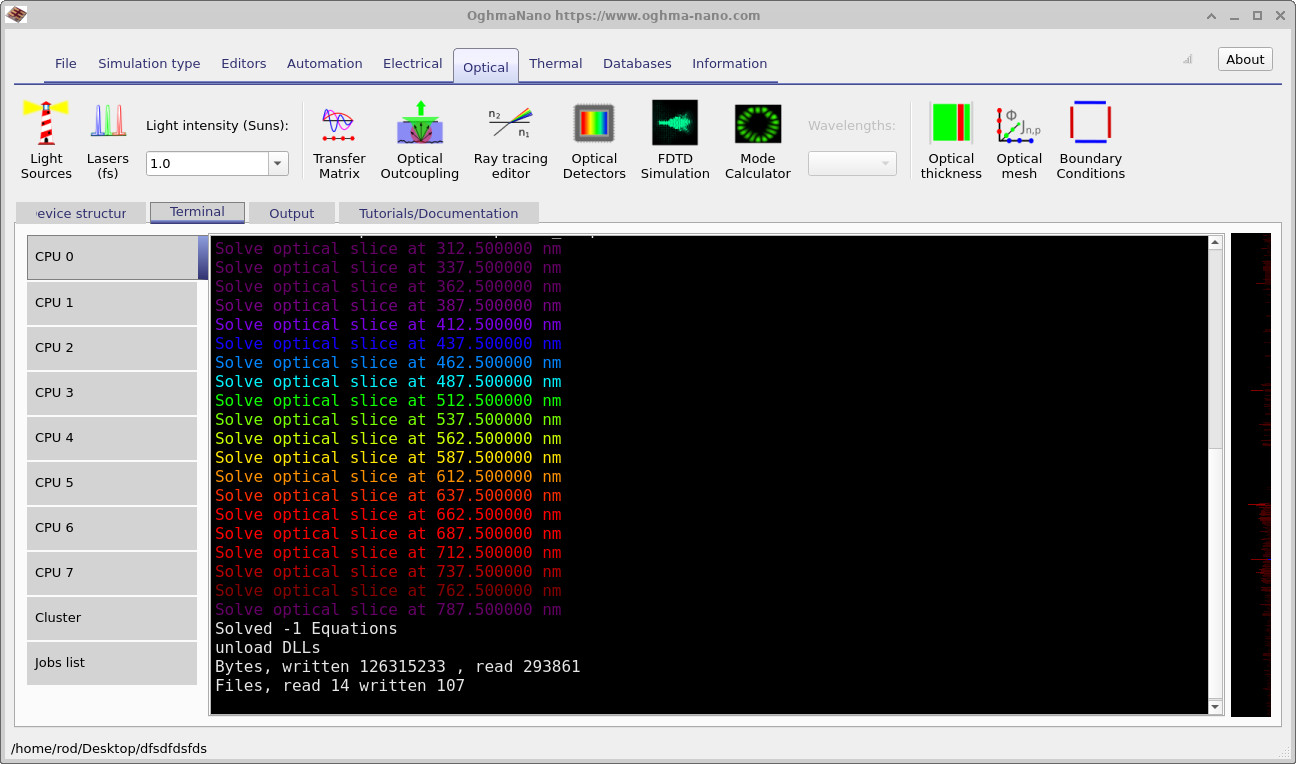Open the File ribbon tab

point(66,63)
